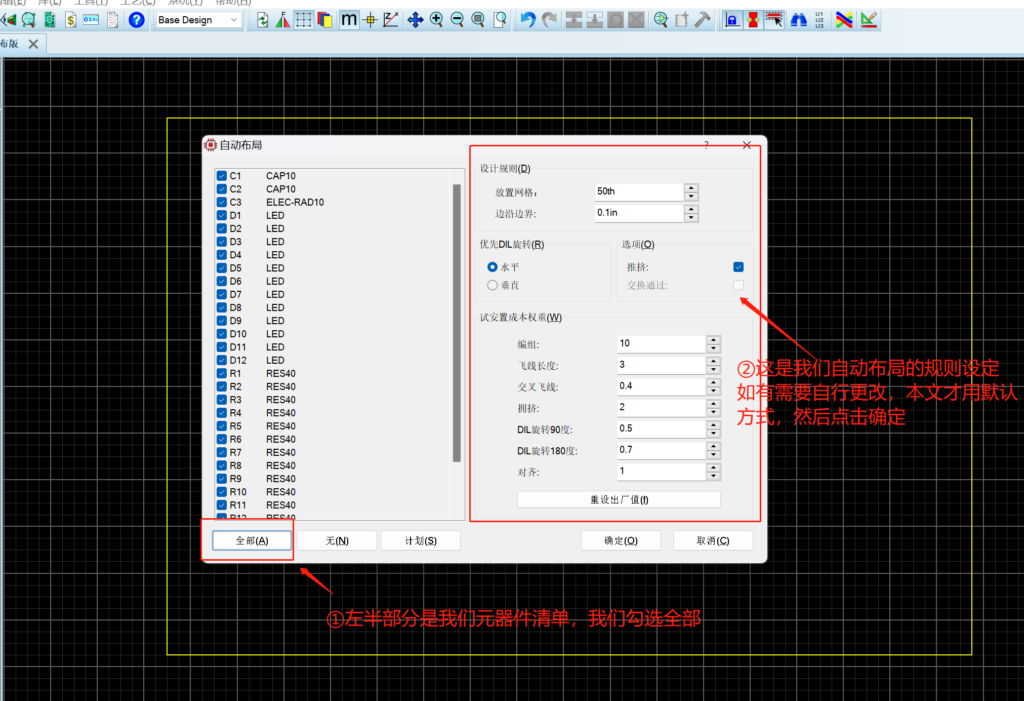Image resolution: width=1024 pixels, height=701 pixels.
Task: Click the component list vertical scrollbar
Action: (457, 322)
